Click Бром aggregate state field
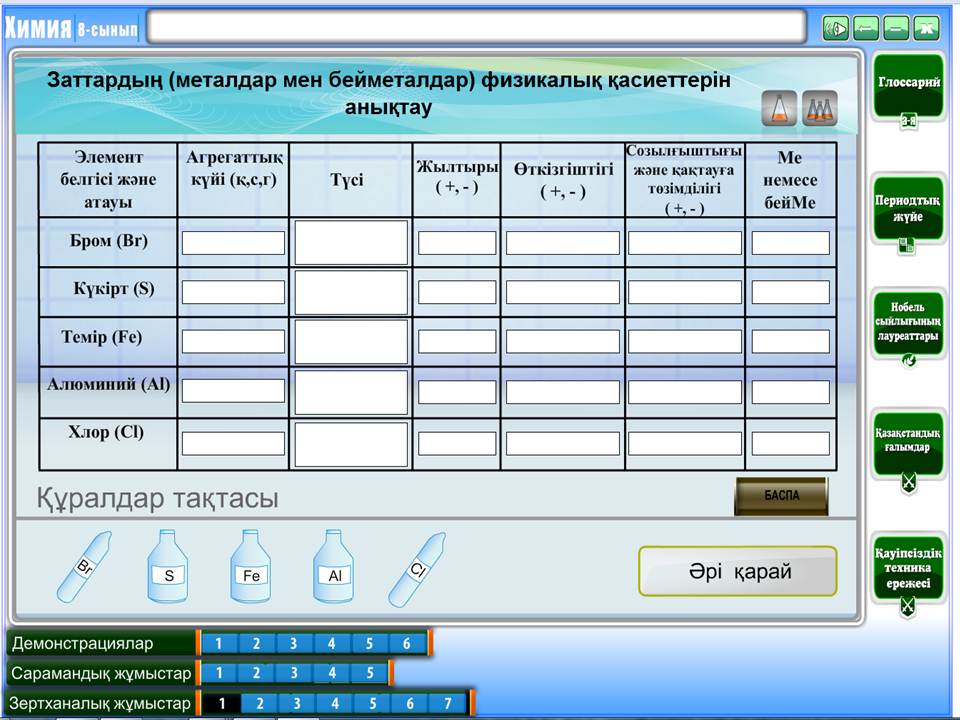 click(x=233, y=242)
